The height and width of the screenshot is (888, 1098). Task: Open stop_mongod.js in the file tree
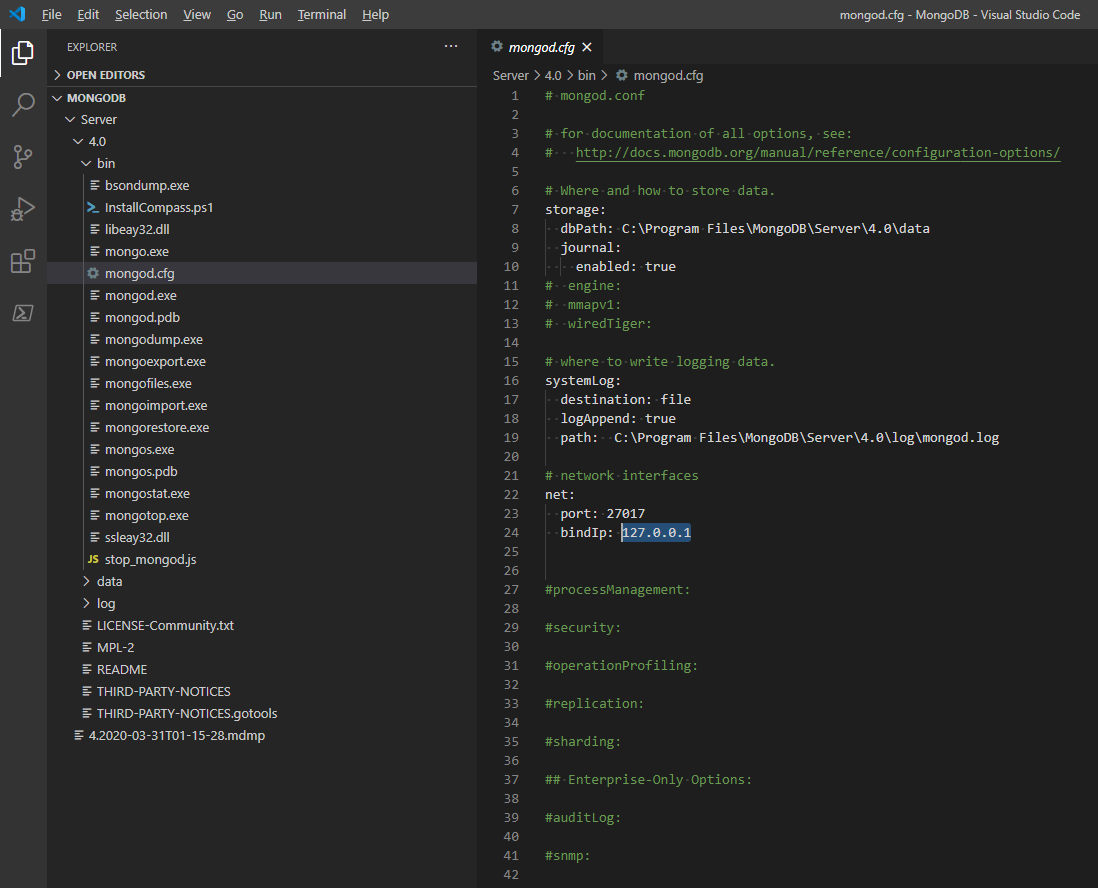point(262,559)
